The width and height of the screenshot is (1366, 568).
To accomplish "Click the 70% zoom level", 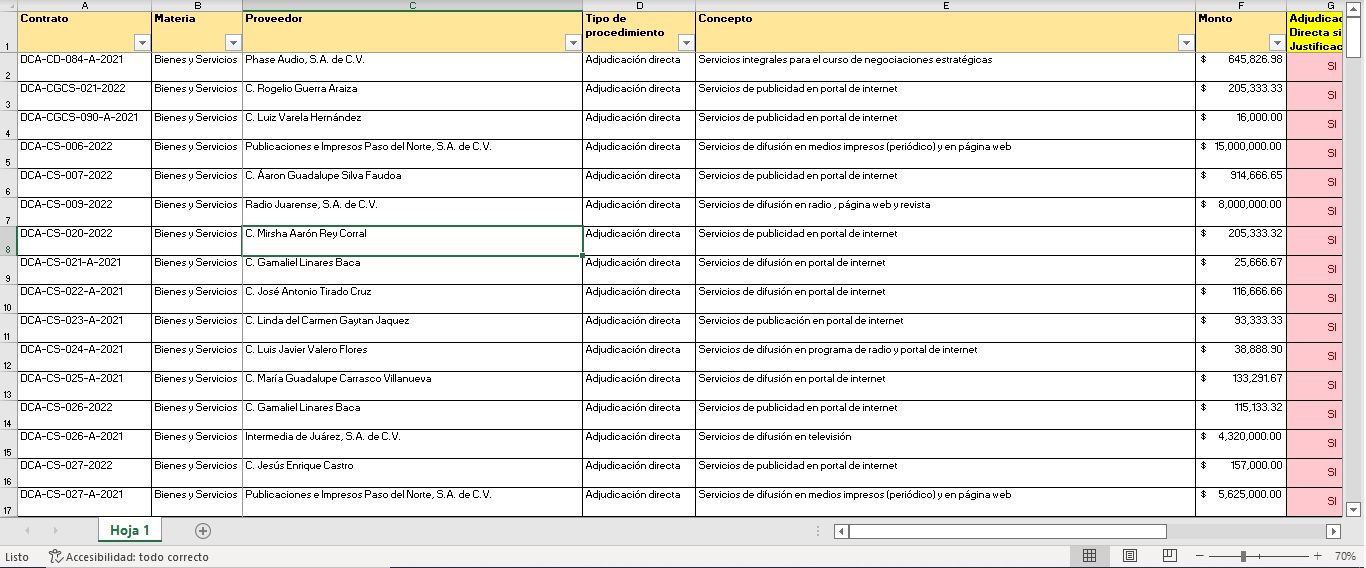I will pyautogui.click(x=1345, y=556).
